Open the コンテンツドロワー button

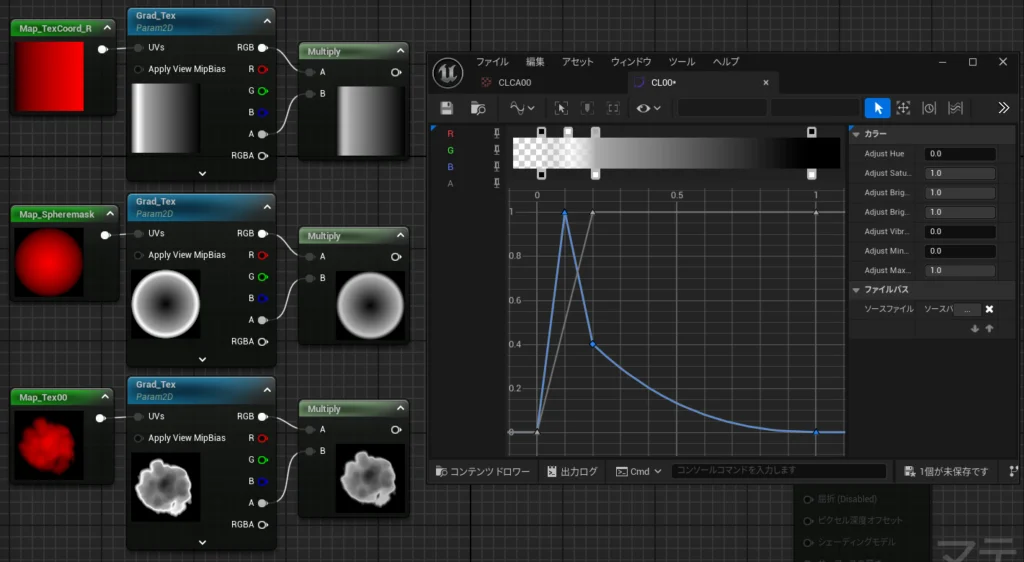(x=483, y=471)
